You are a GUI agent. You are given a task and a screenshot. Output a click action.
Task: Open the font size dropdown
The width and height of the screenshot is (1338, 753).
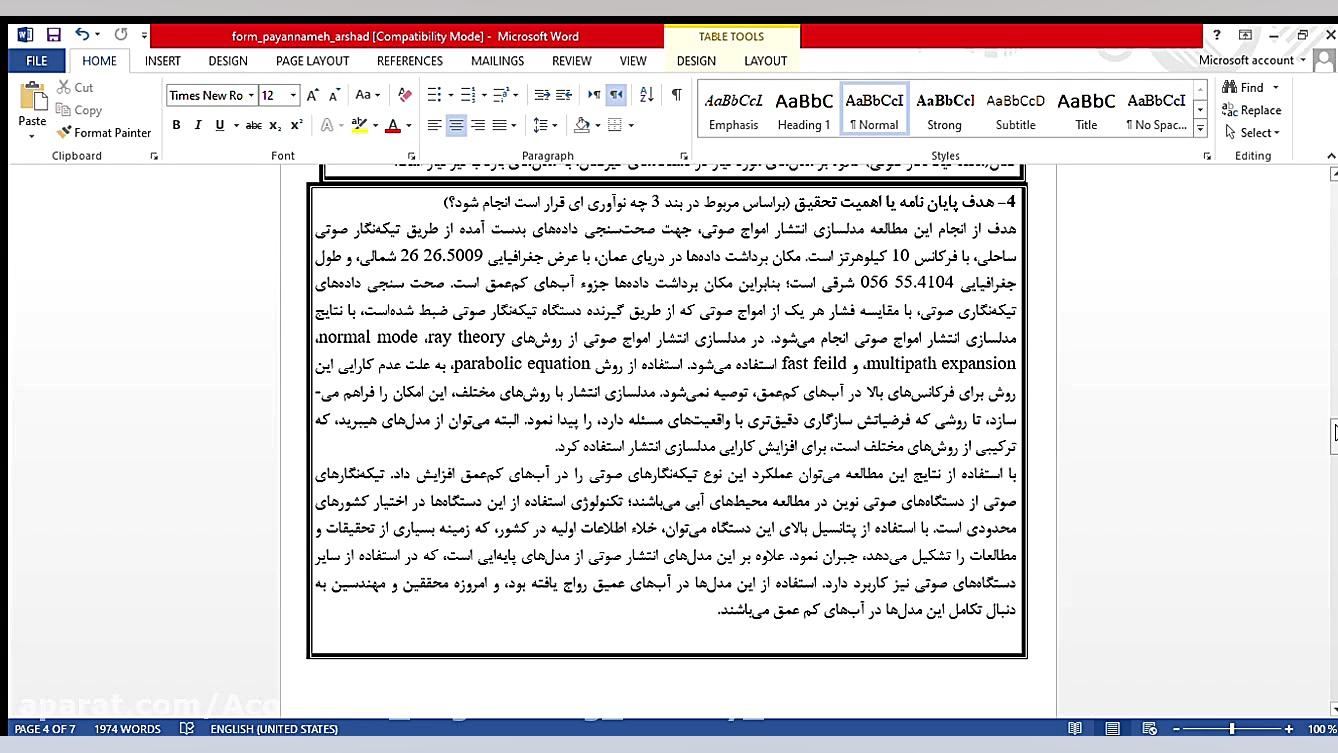coord(291,95)
